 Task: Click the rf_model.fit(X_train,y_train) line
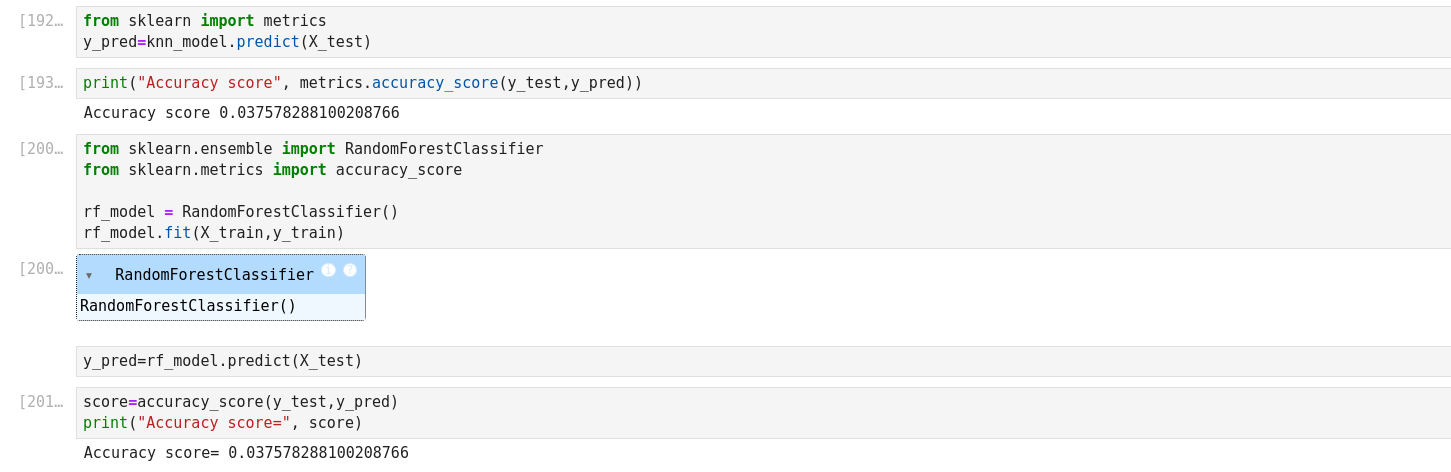click(x=214, y=233)
